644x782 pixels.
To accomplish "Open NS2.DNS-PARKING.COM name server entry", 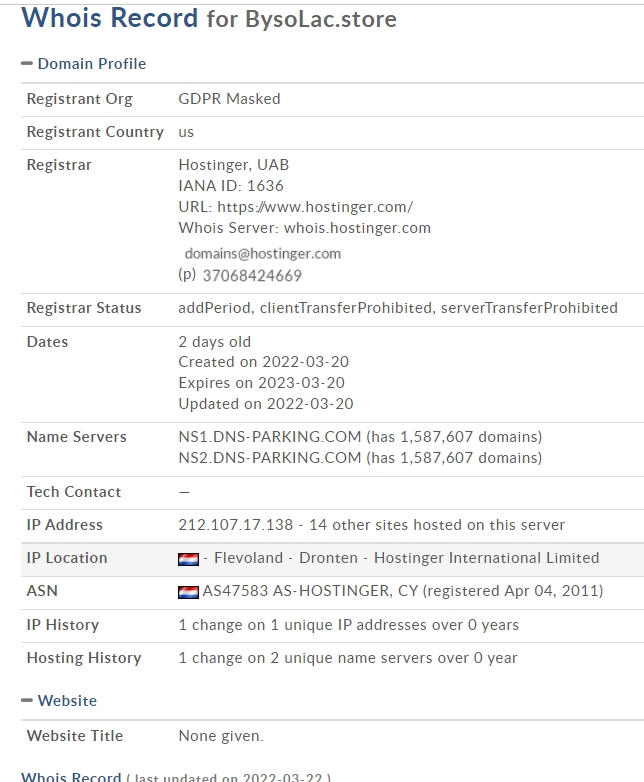I will pyautogui.click(x=270, y=457).
